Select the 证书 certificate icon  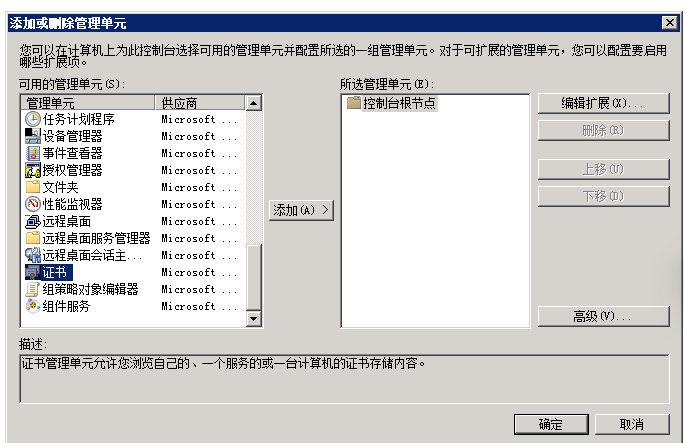[33, 272]
